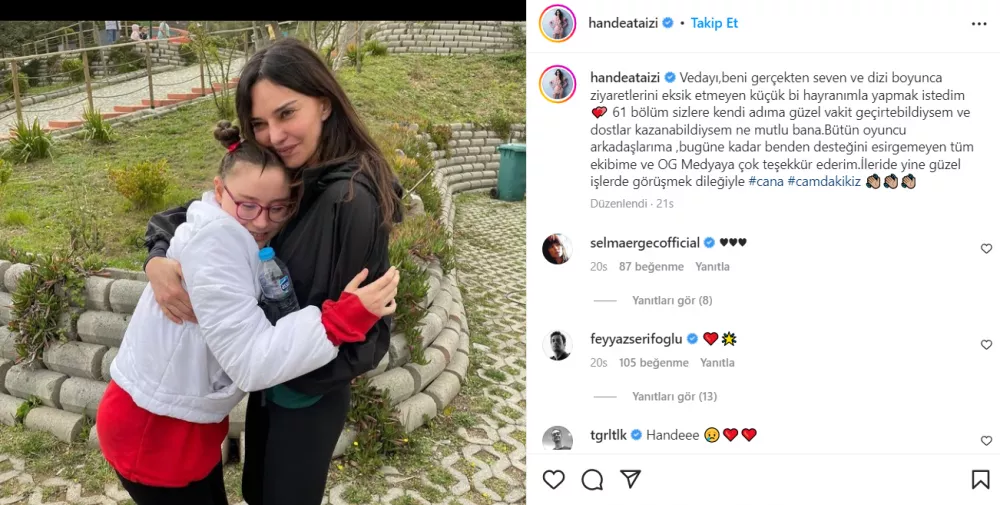The image size is (1000, 505).
Task: Like tgrltlk's comment heart
Action: click(986, 441)
